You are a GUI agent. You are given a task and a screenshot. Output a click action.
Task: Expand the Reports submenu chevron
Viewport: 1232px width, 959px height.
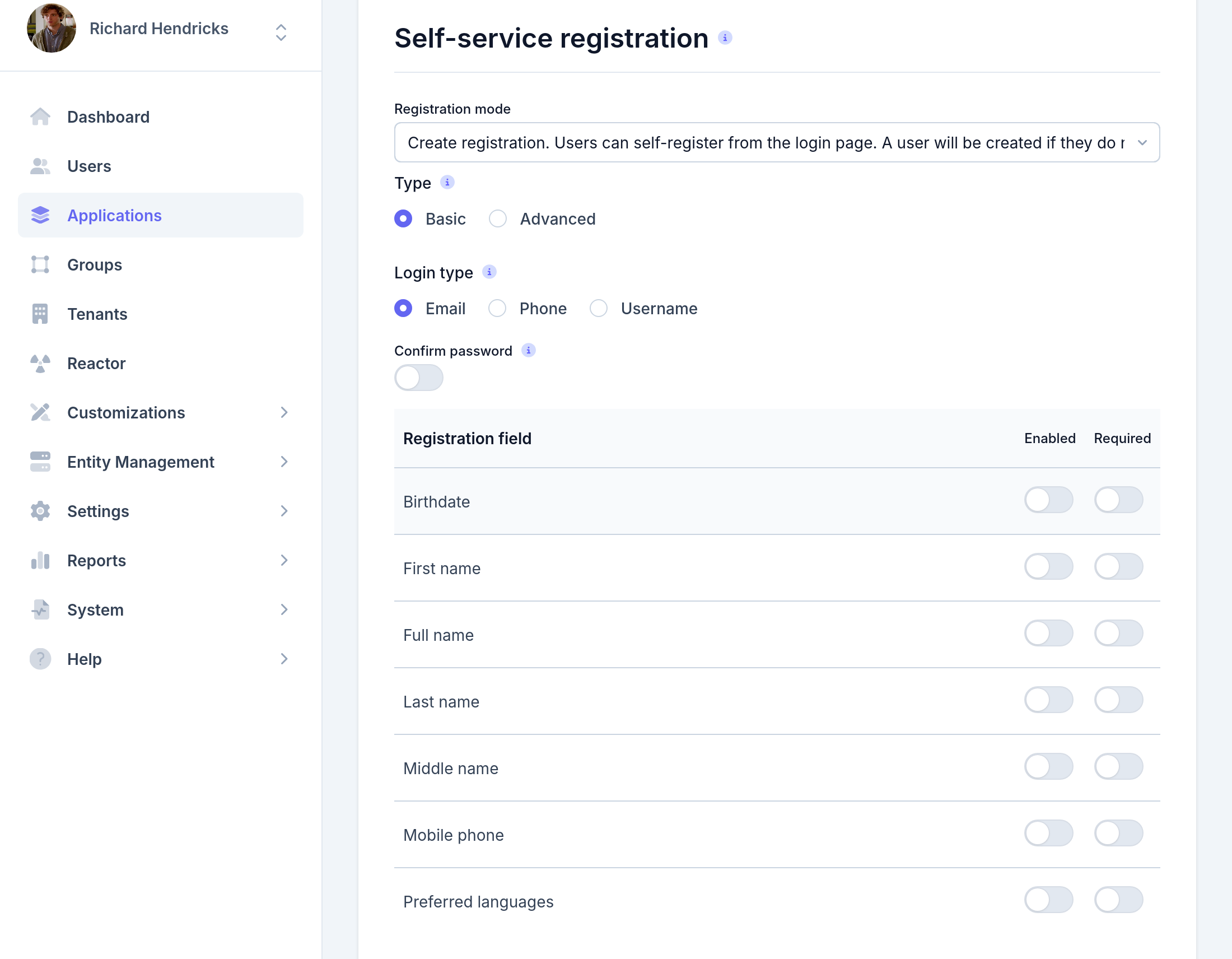pos(284,560)
